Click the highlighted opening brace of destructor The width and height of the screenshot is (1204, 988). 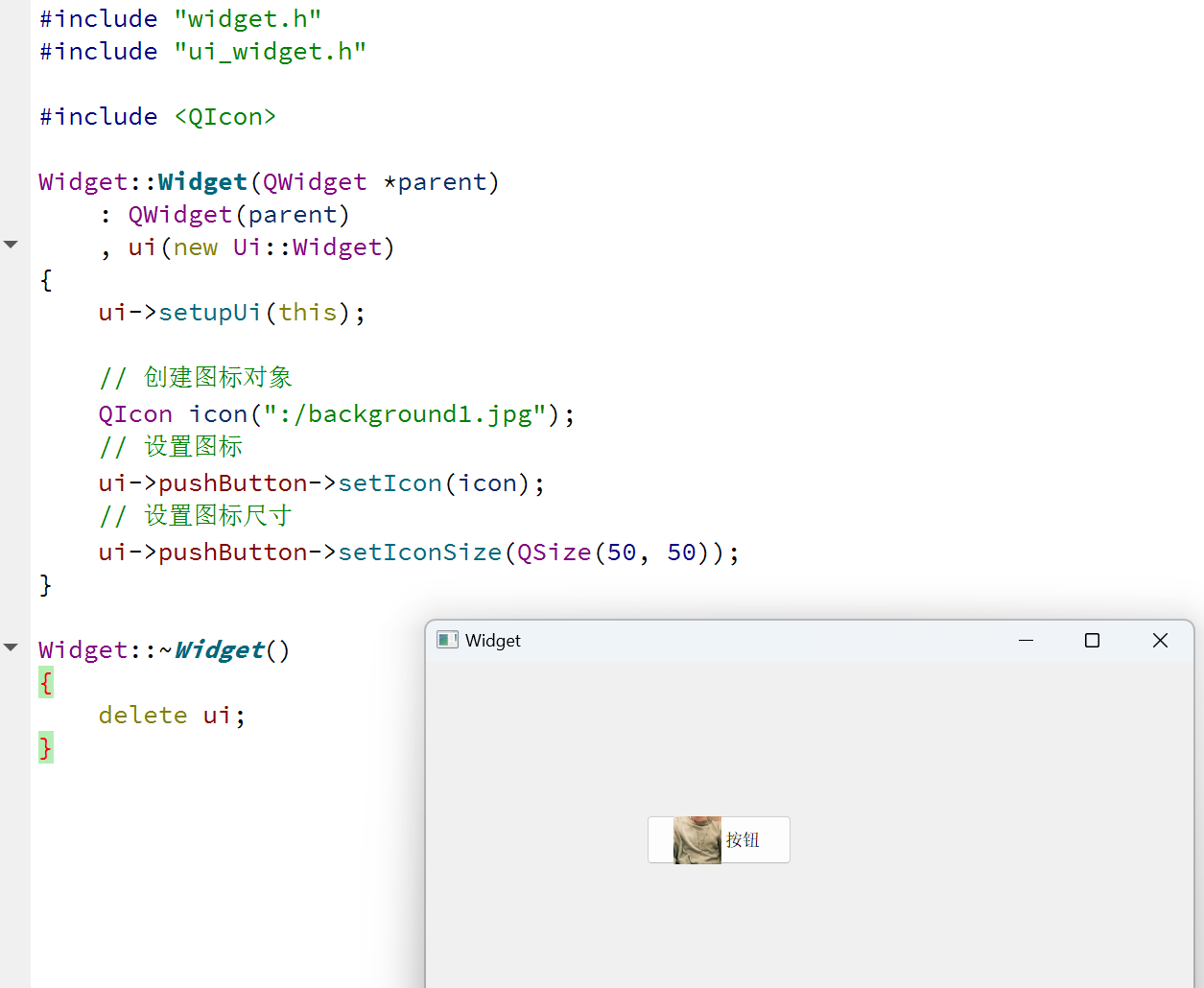pos(46,683)
